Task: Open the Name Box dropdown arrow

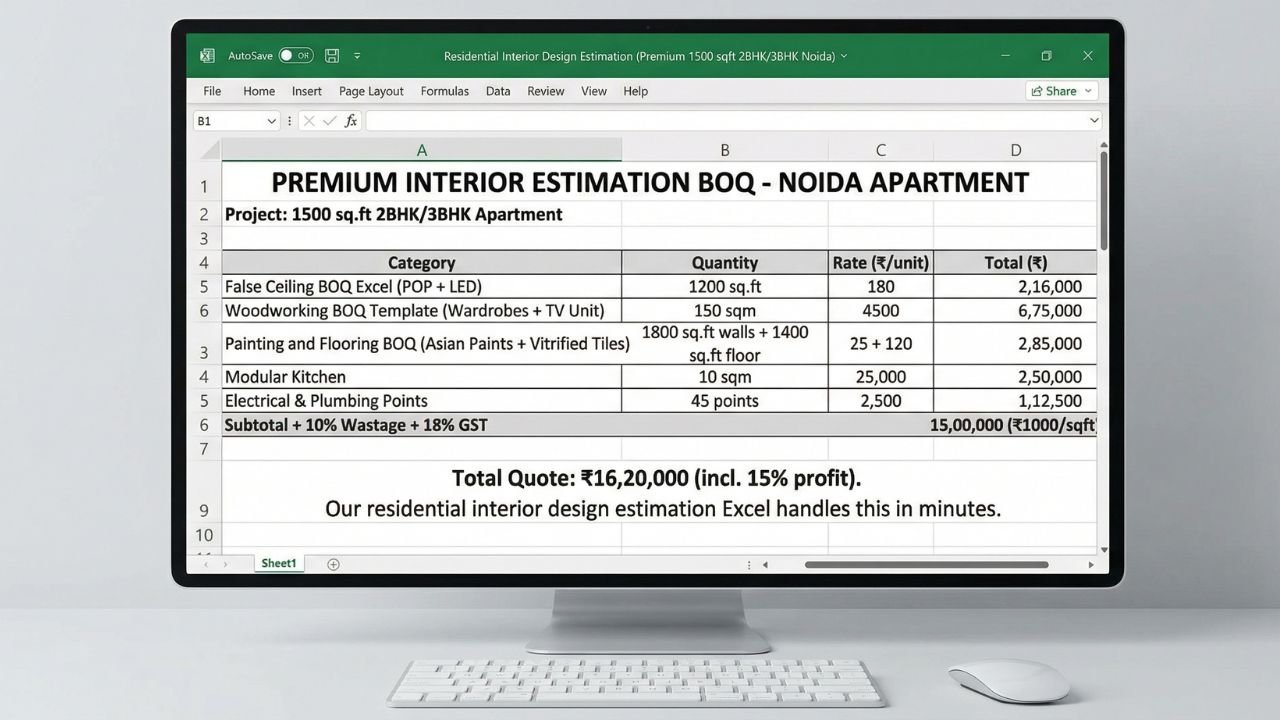Action: (271, 121)
